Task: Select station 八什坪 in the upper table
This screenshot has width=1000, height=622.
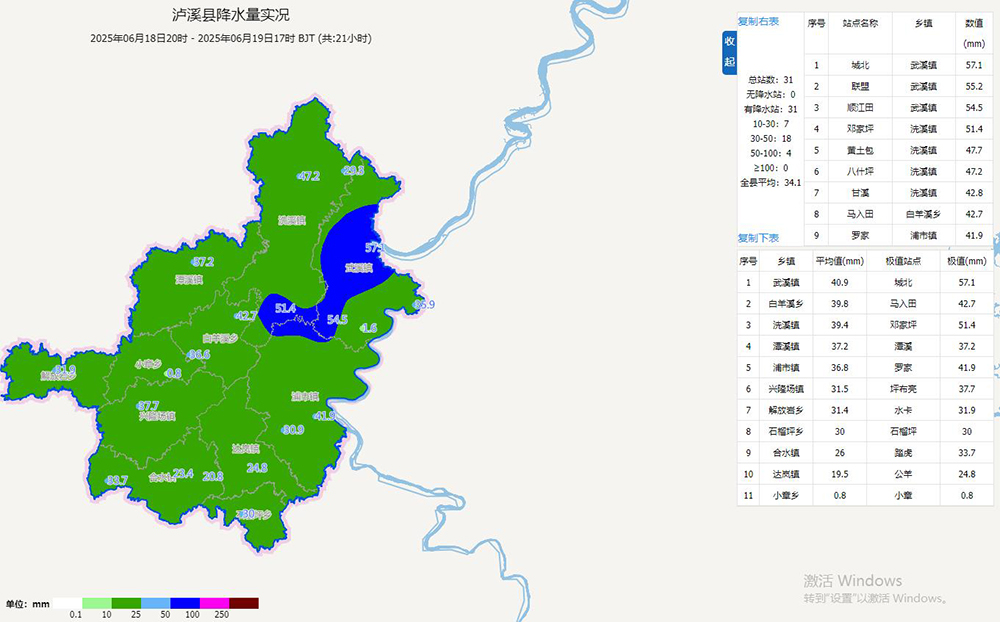Action: click(860, 172)
